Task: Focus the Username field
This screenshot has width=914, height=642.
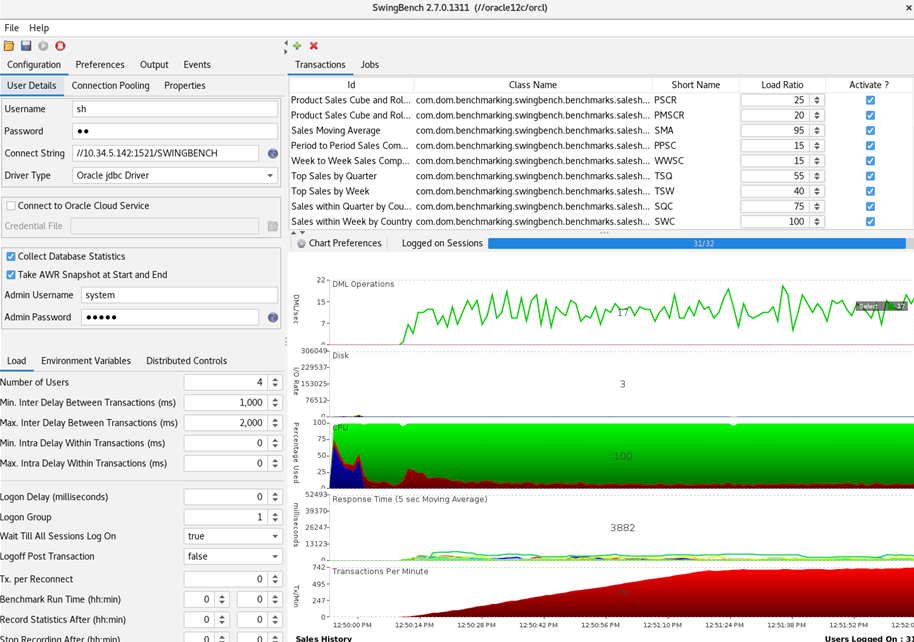Action: [175, 109]
